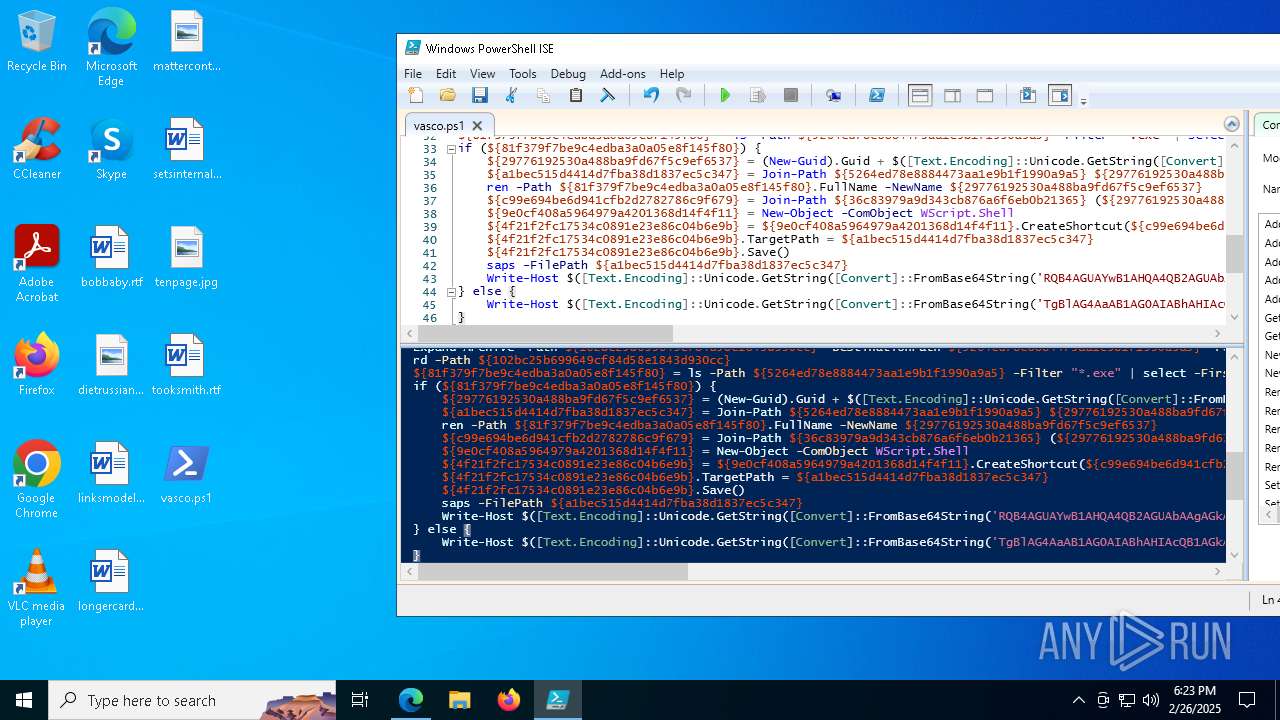The image size is (1280, 720).
Task: Click the New script toolbar icon
Action: 416,96
